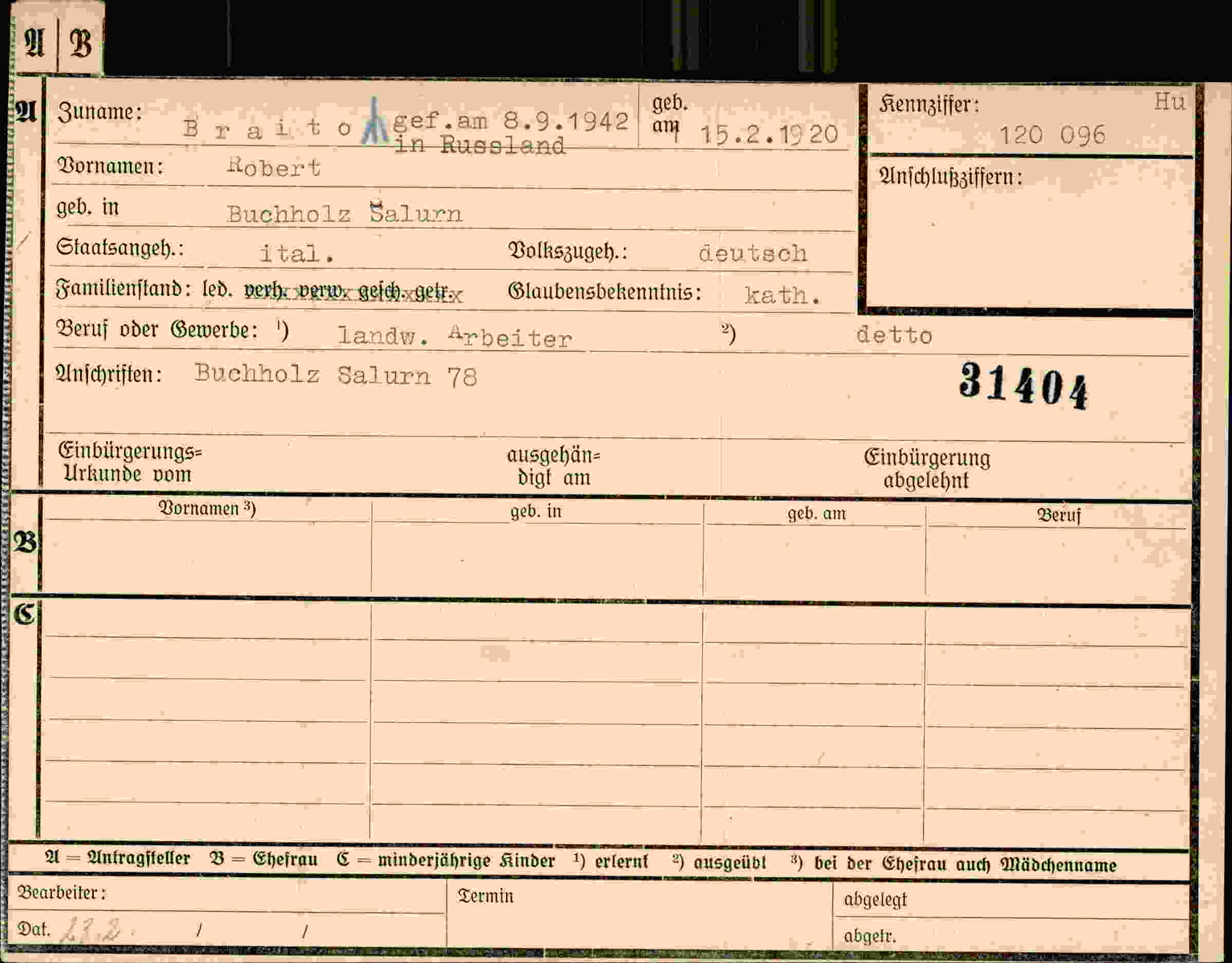Click the 'Staatsangeh.:' label
The height and width of the screenshot is (963, 1232).
[120, 248]
